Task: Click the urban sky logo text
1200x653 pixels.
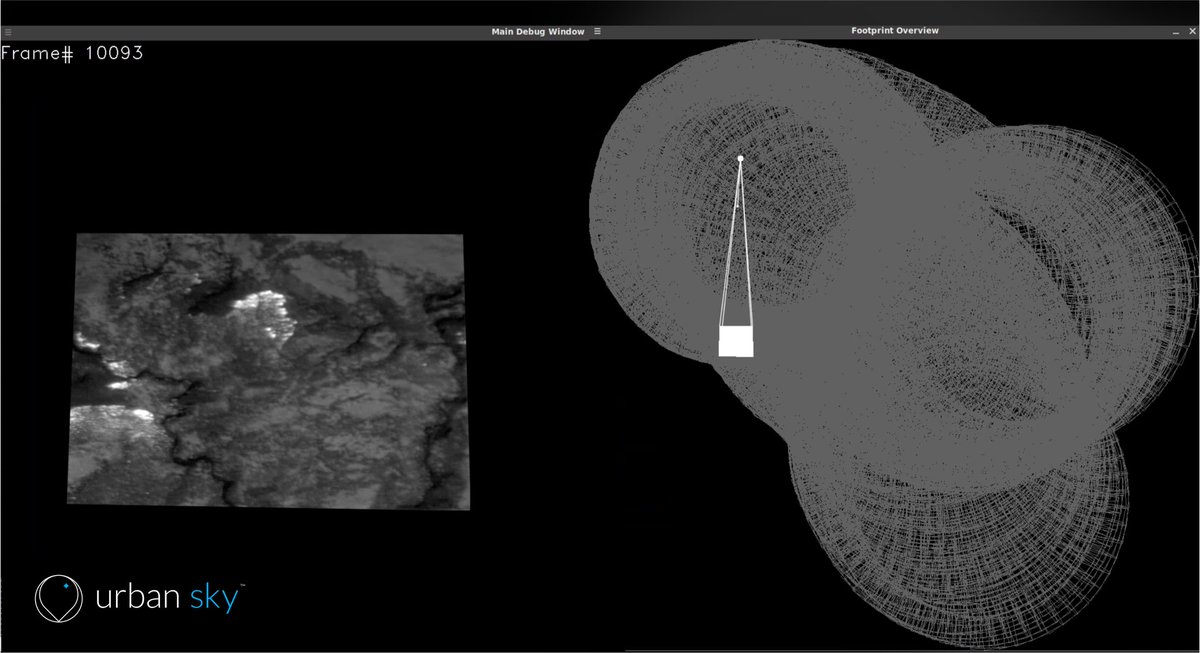Action: tap(168, 598)
